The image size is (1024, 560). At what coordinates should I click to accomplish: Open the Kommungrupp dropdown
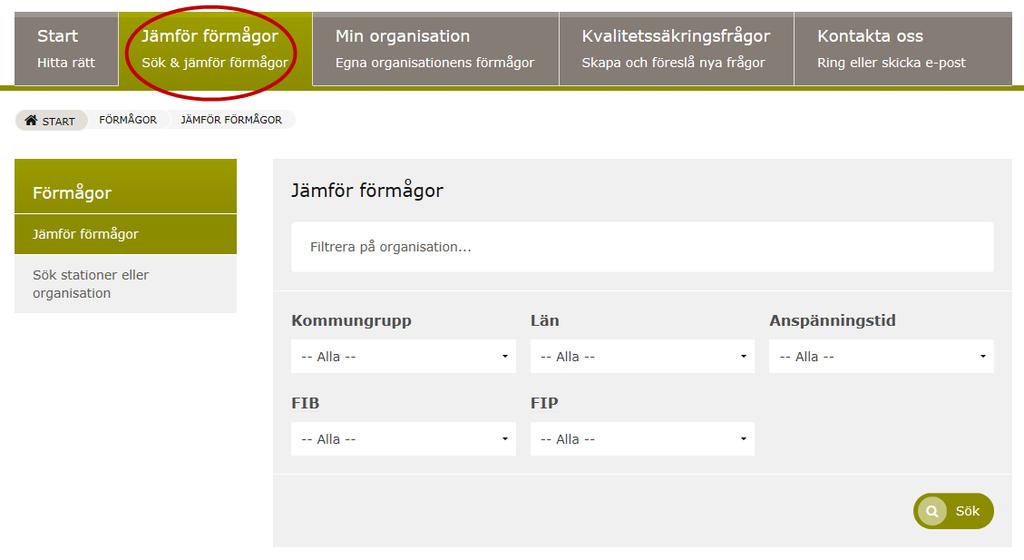[403, 356]
